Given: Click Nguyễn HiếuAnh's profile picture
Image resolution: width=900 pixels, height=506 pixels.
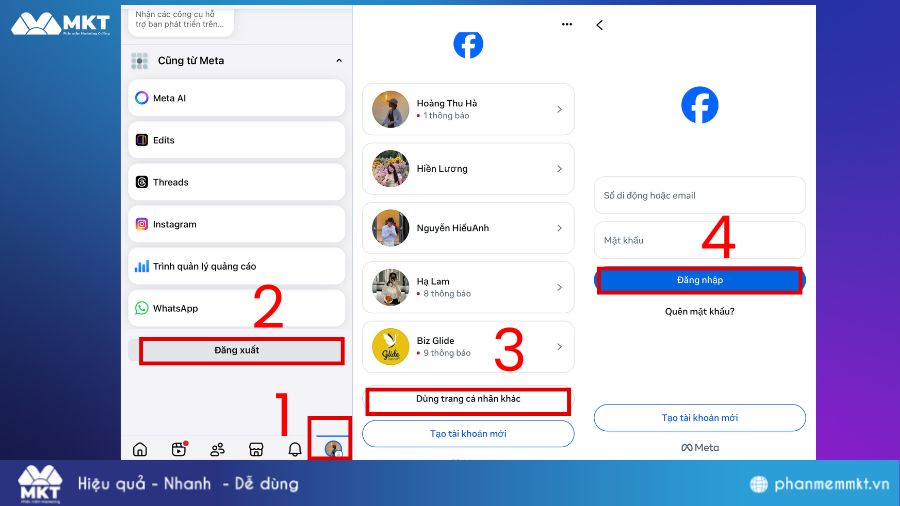Looking at the screenshot, I should tap(390, 228).
